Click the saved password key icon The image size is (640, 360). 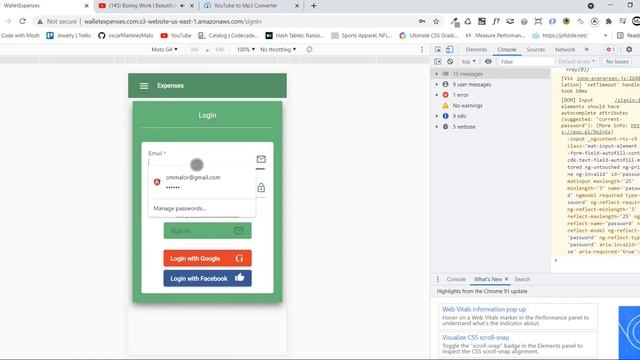pos(422,21)
